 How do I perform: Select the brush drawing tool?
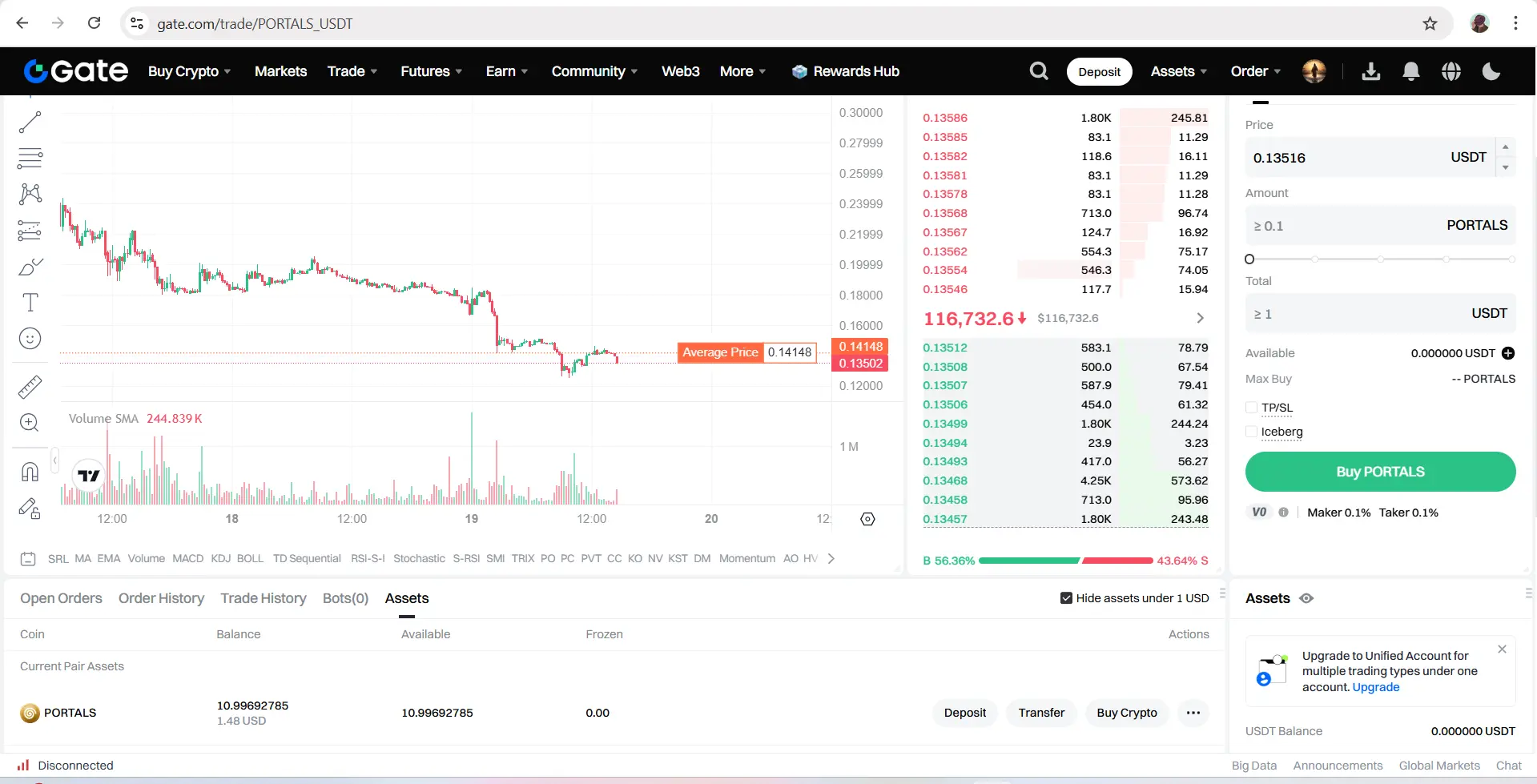pos(30,267)
